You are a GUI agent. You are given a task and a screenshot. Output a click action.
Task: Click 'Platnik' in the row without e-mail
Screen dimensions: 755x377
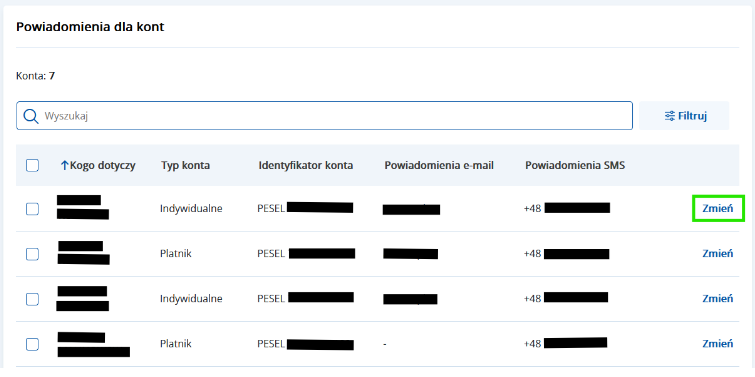pyautogui.click(x=176, y=344)
